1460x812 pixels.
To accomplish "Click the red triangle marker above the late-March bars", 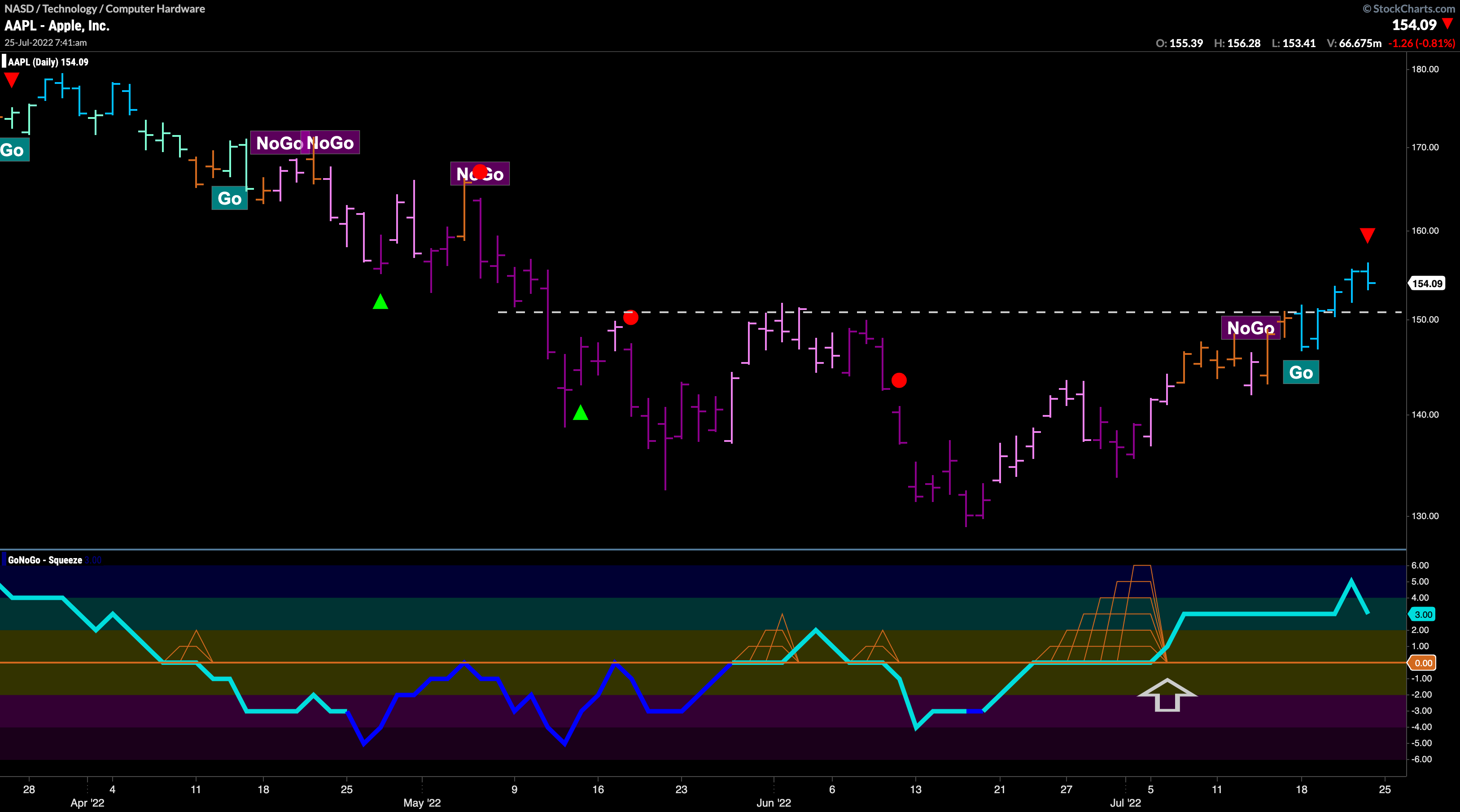I will (11, 80).
